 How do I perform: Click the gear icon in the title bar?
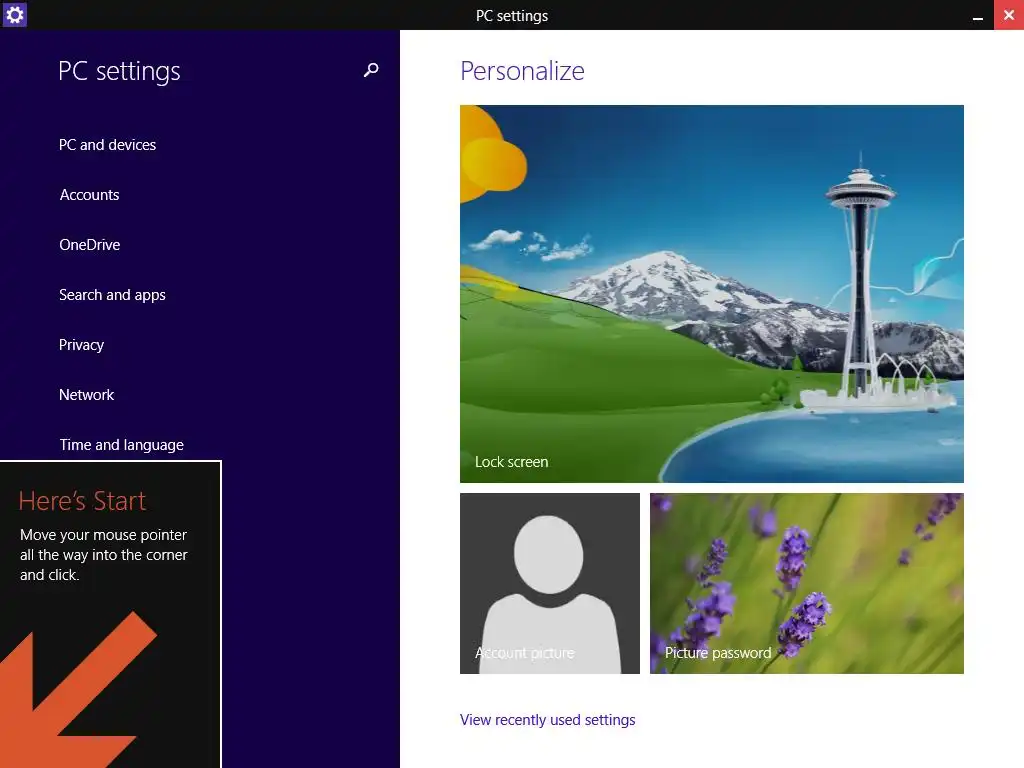tap(14, 14)
